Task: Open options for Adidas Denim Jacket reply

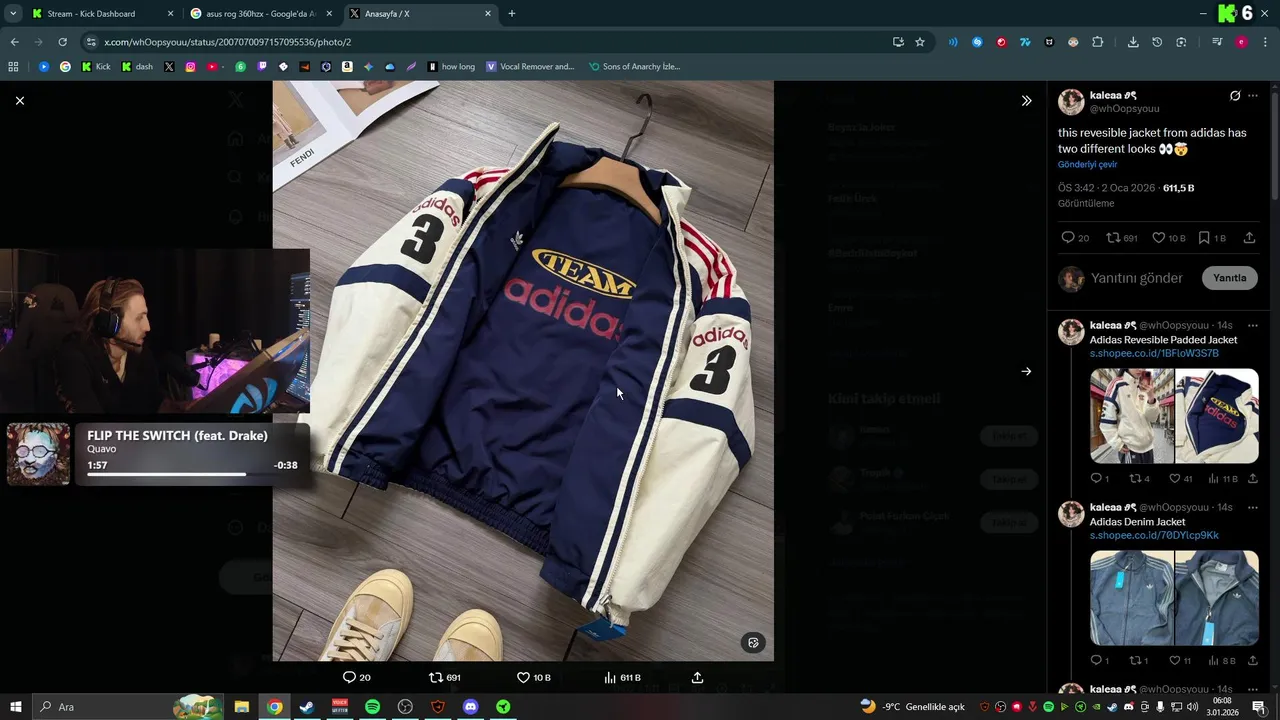Action: (x=1253, y=507)
